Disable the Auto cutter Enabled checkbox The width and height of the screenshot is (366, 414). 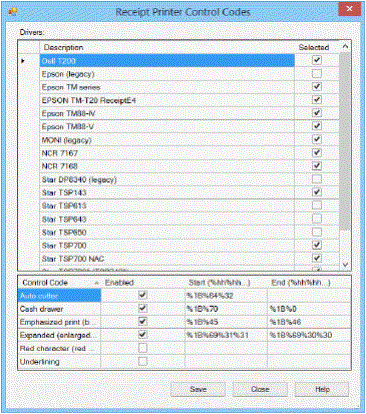coord(143,295)
